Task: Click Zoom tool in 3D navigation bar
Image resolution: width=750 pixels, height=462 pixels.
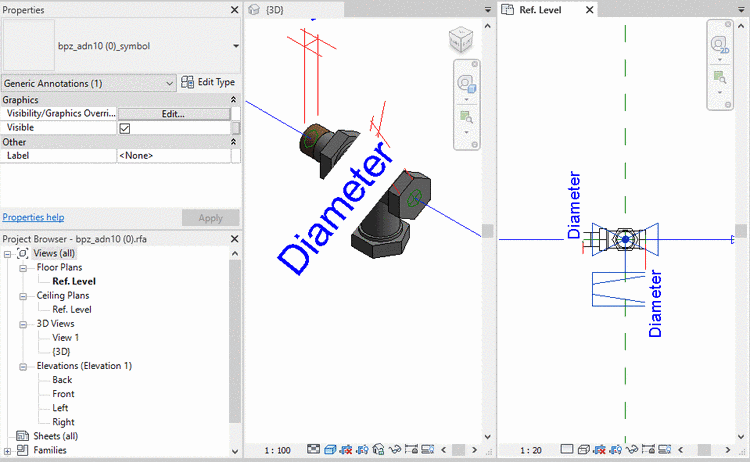Action: (x=466, y=117)
